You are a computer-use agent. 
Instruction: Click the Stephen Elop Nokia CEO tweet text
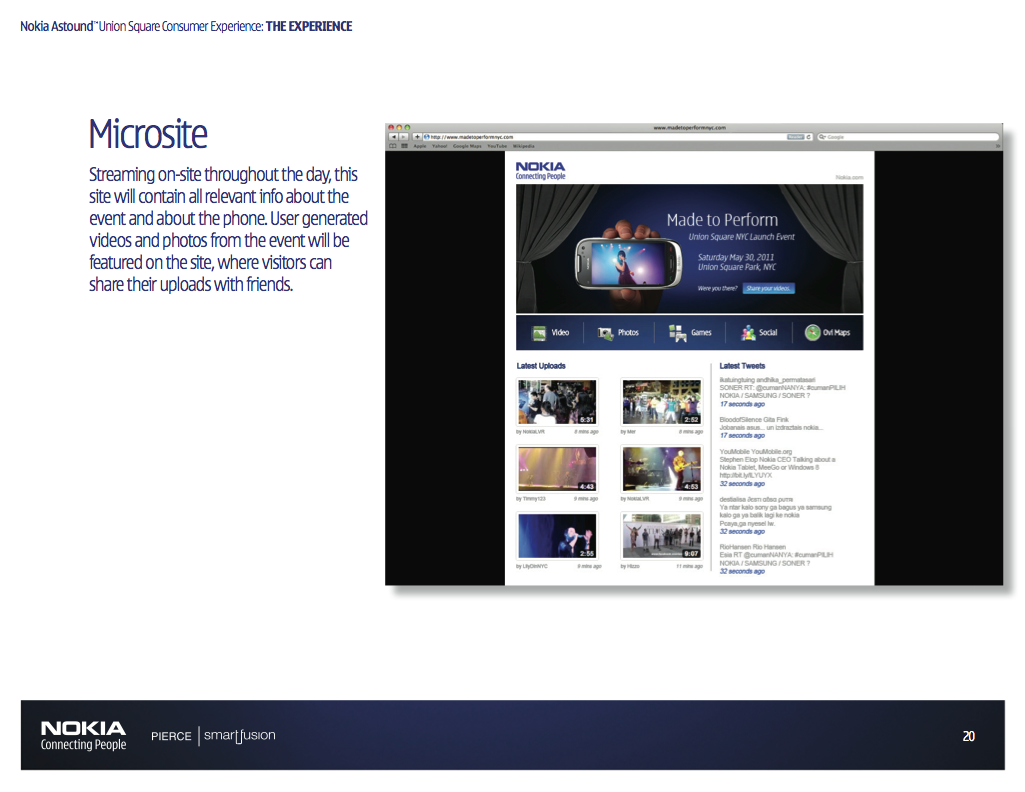pyautogui.click(x=777, y=467)
